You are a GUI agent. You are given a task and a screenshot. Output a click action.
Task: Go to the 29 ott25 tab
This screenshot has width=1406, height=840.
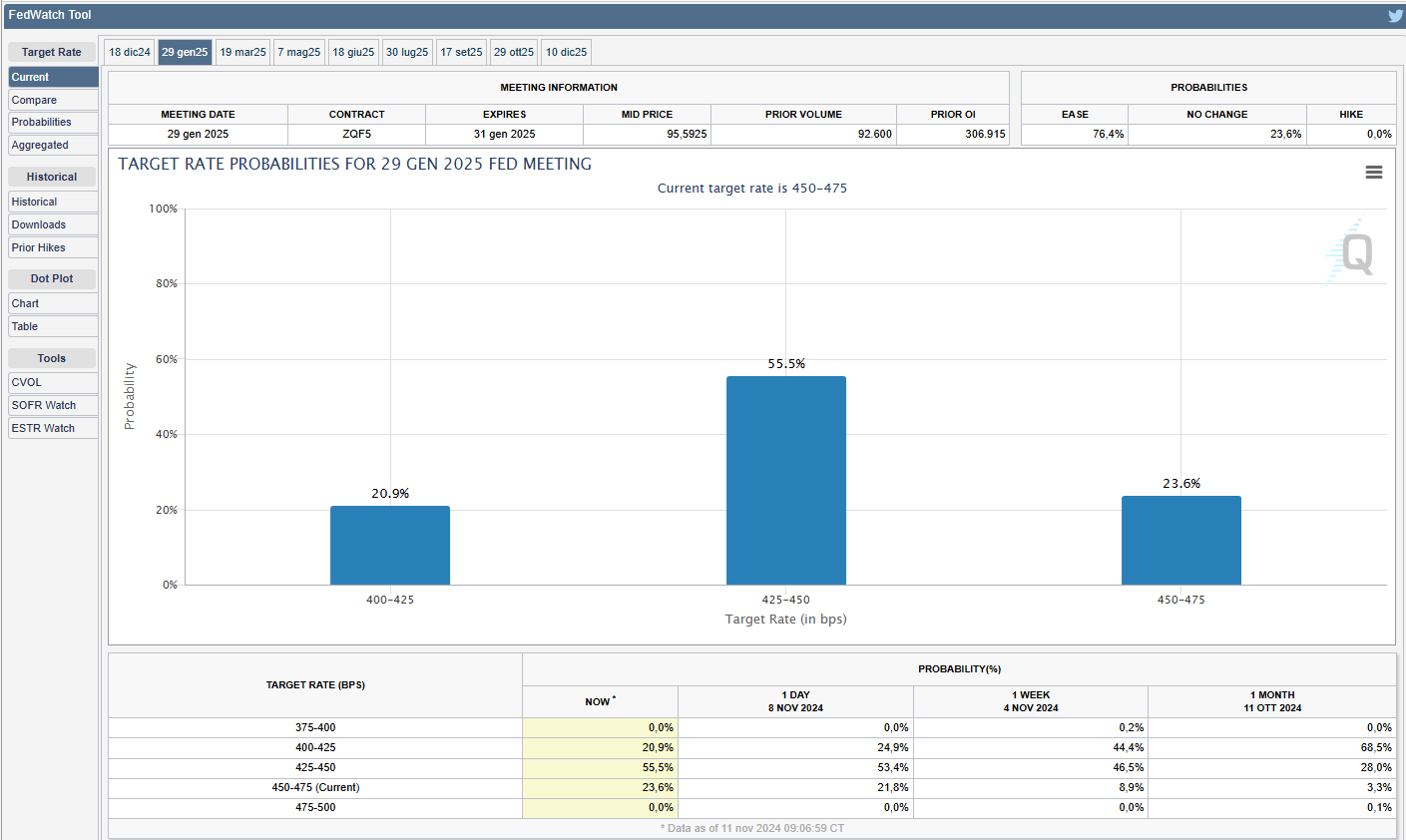tap(514, 52)
